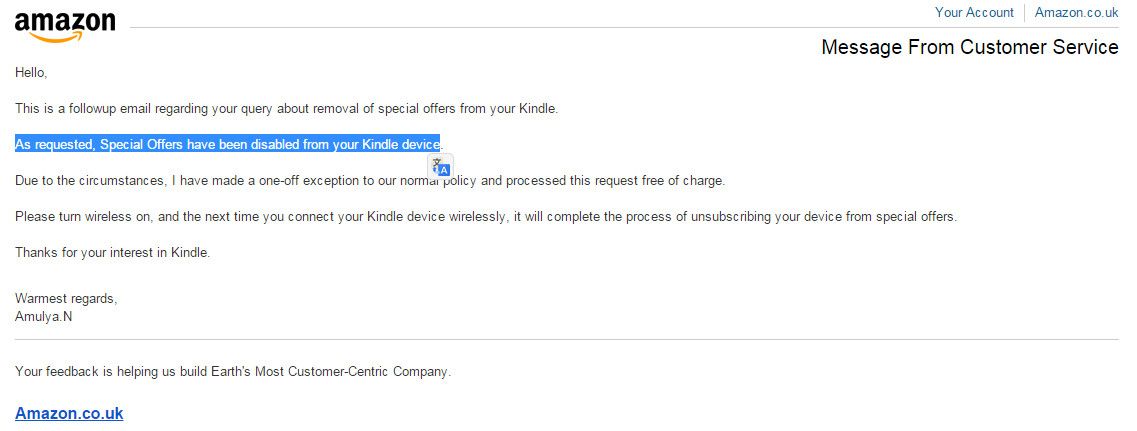Click the Google Translate popup icon
Viewport: 1137px width, 431px height.
pos(442,166)
